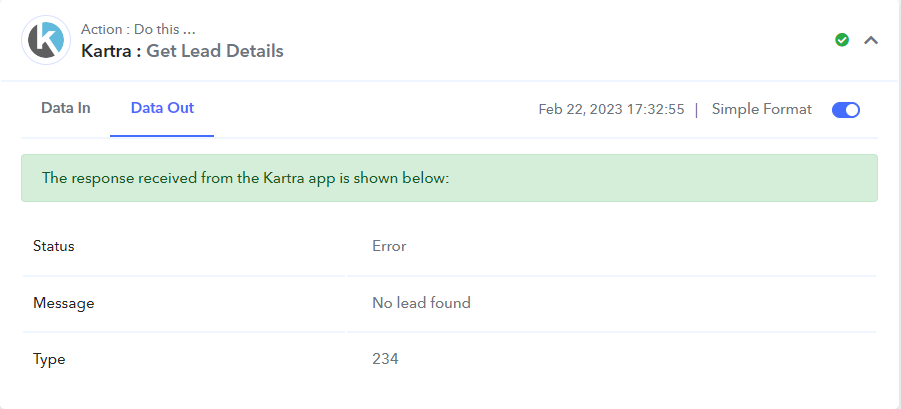Click the Error status value
This screenshot has width=901, height=409.
coord(389,246)
